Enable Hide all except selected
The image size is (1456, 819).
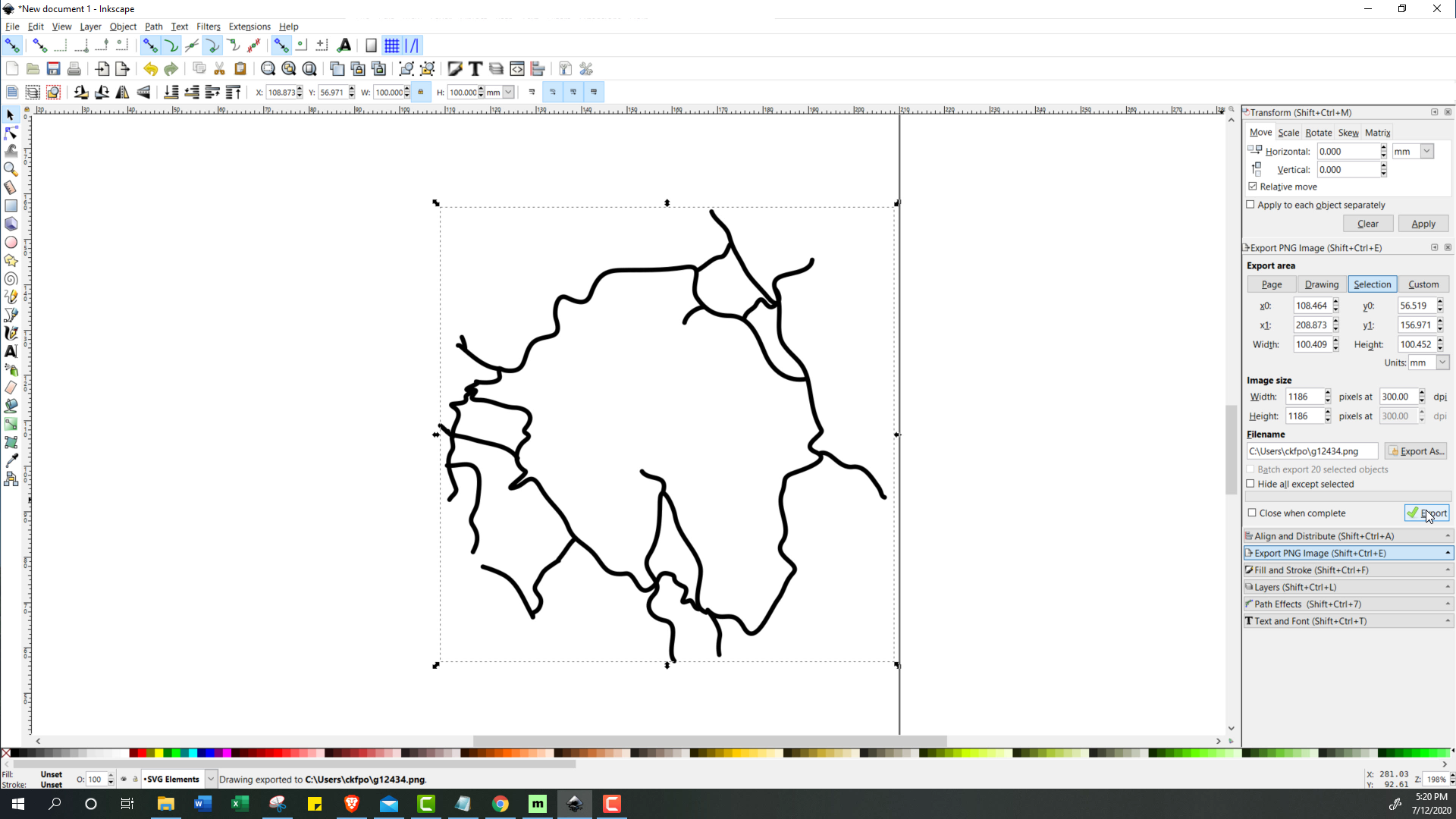[1250, 484]
